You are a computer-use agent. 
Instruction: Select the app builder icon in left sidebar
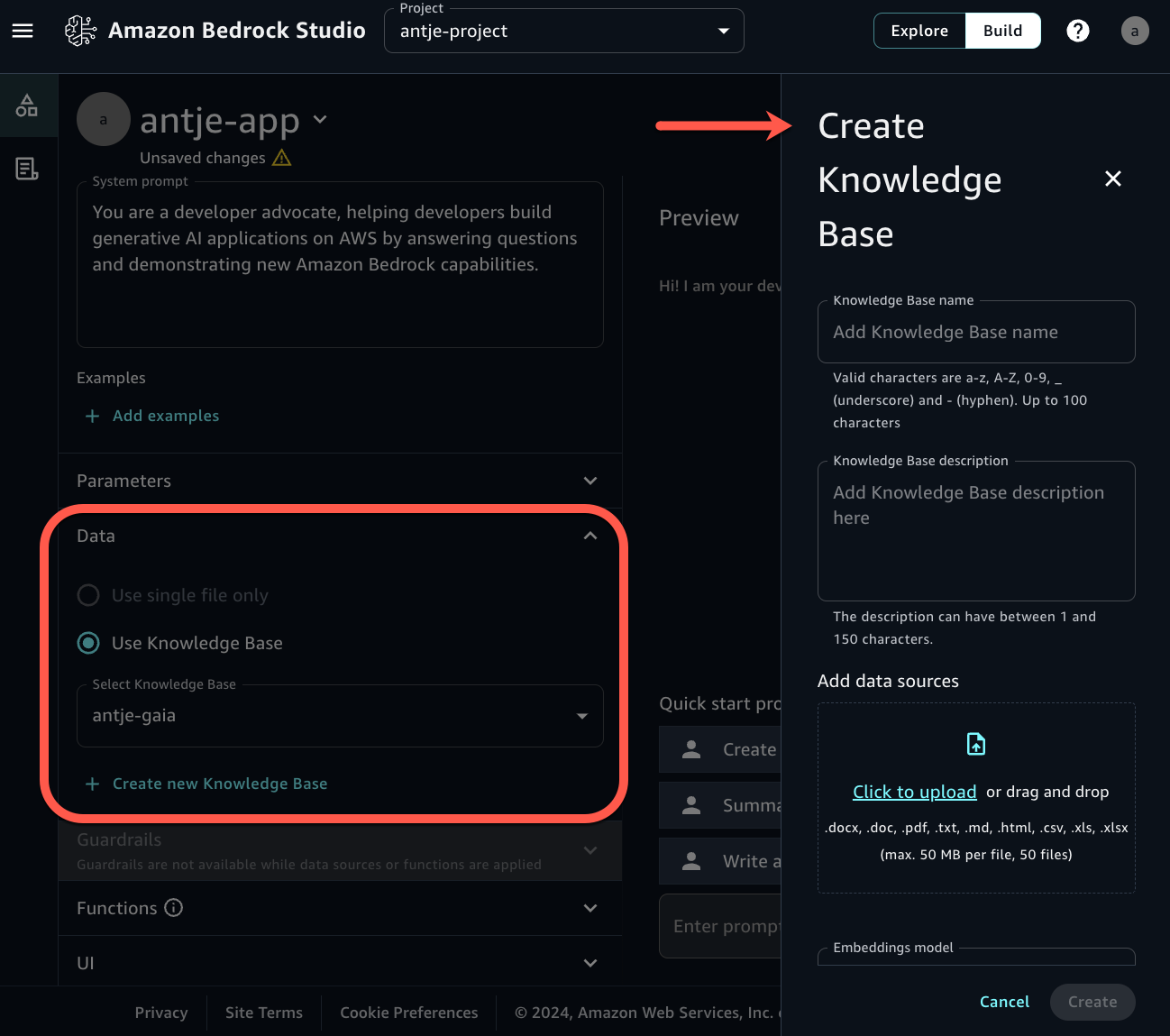27,105
